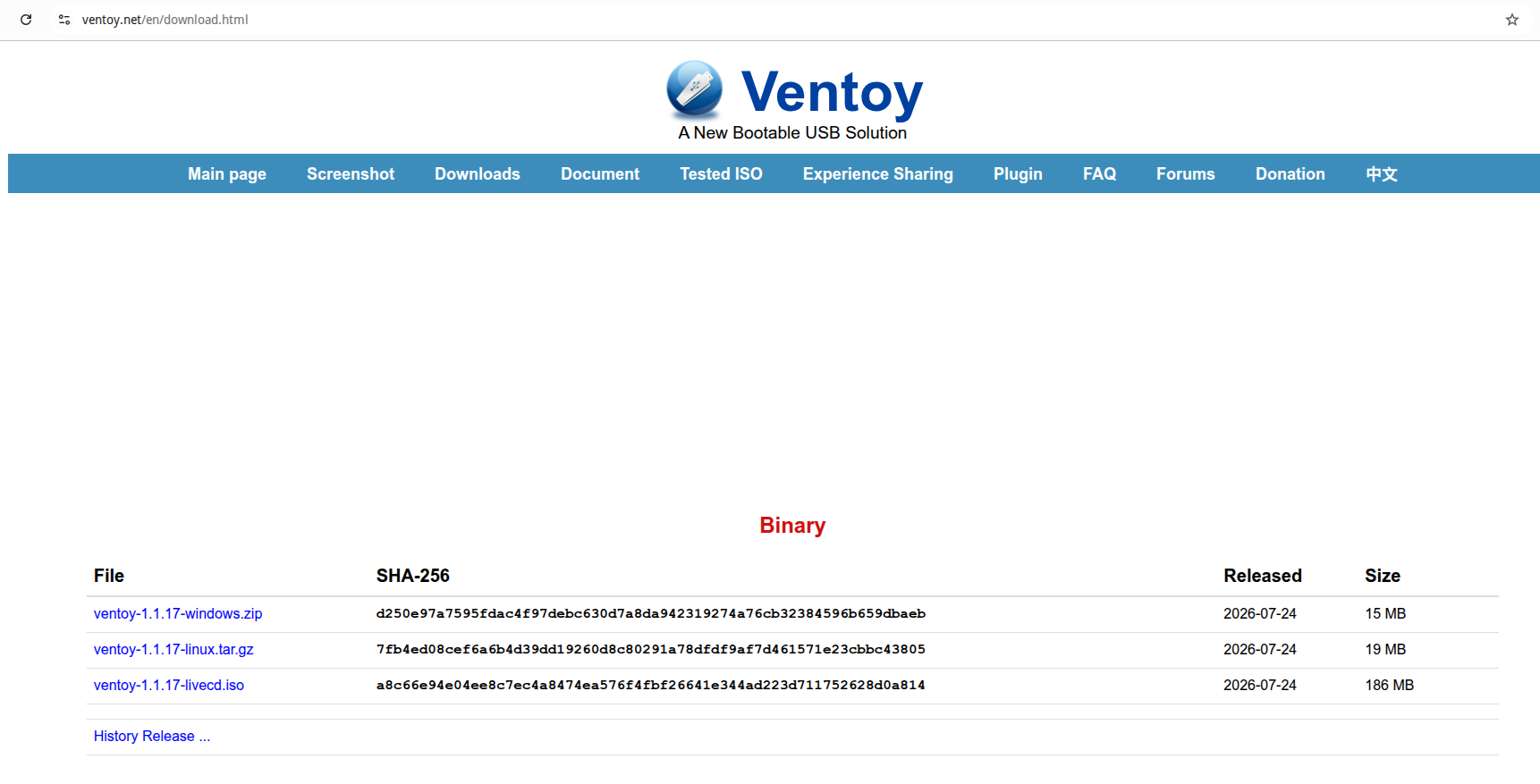Open the Main page menu item

tap(227, 174)
